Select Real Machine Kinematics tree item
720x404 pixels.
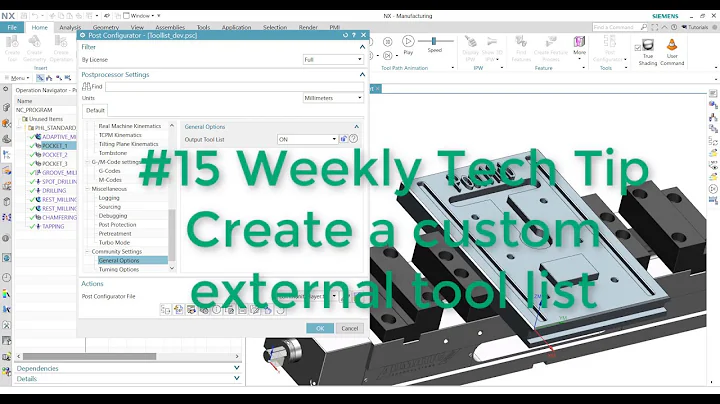129,126
